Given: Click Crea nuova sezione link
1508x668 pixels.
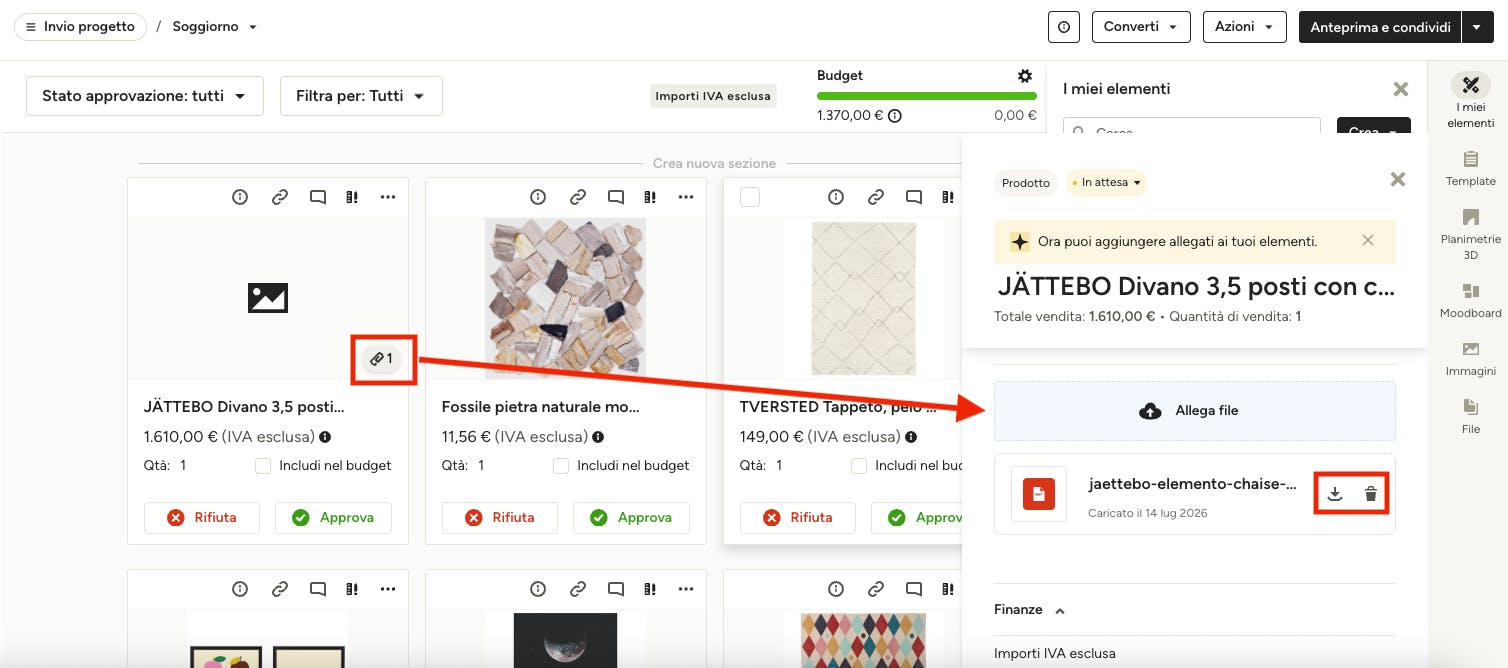Looking at the screenshot, I should tap(714, 163).
